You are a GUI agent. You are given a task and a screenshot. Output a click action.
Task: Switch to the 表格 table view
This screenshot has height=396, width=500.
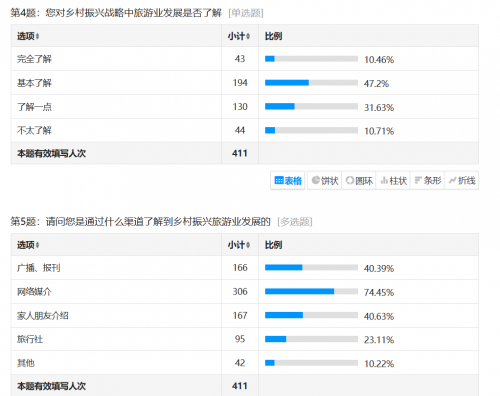coord(288,180)
